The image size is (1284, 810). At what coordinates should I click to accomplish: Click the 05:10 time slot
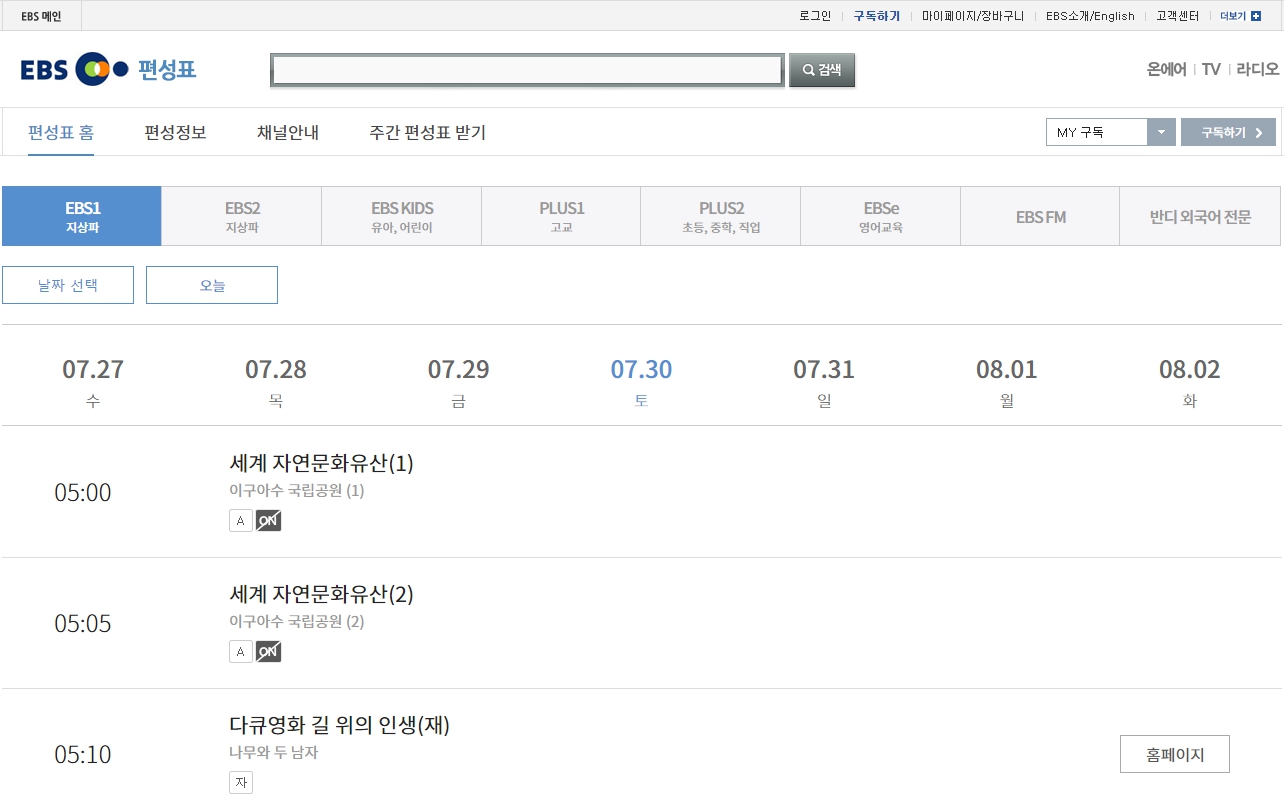tap(83, 755)
